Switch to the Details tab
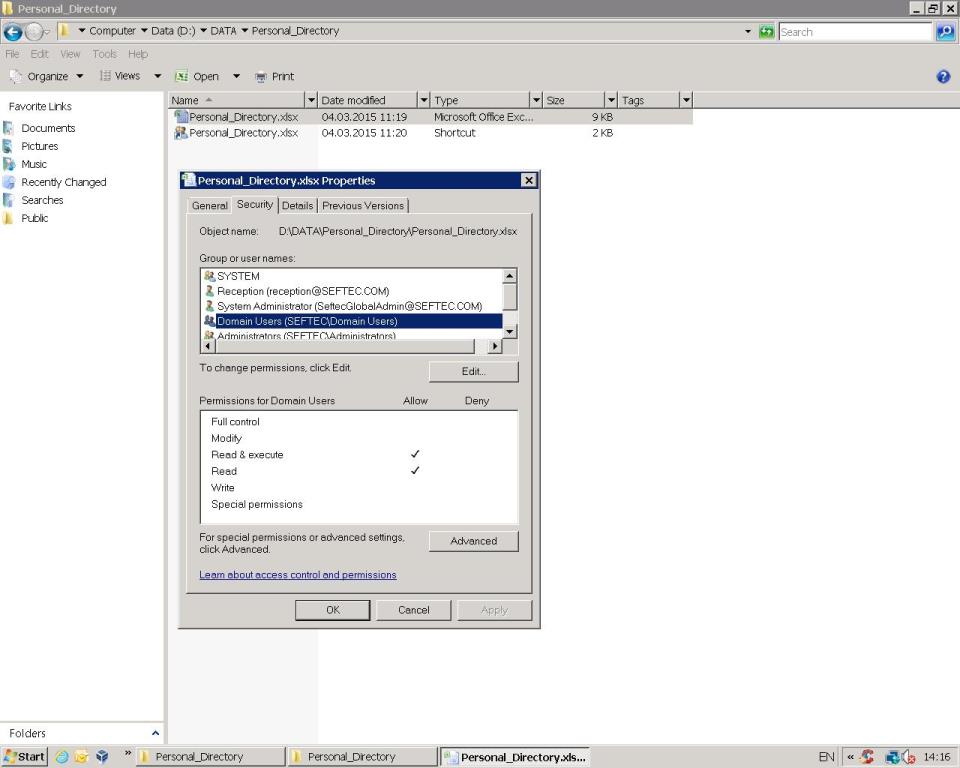This screenshot has width=960, height=768. pos(298,206)
